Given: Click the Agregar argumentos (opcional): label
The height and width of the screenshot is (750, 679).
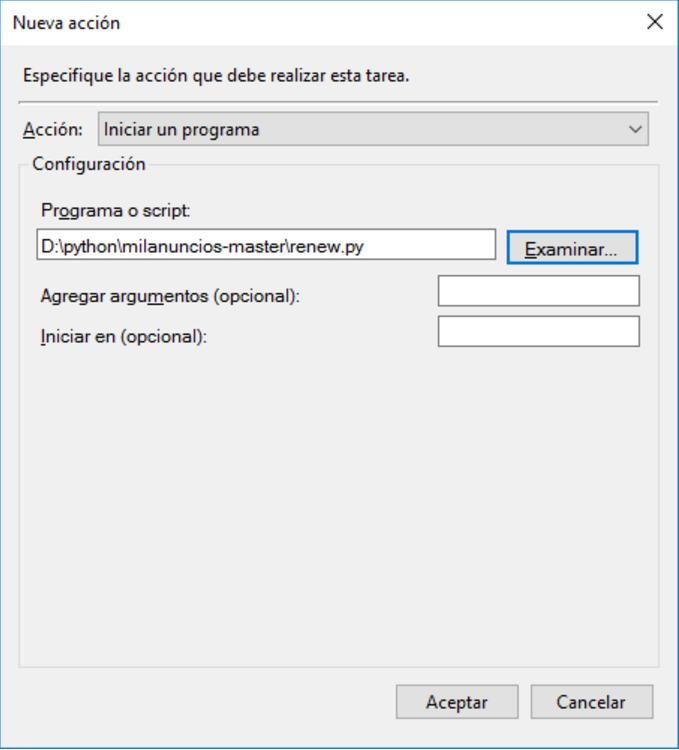Looking at the screenshot, I should (170, 296).
